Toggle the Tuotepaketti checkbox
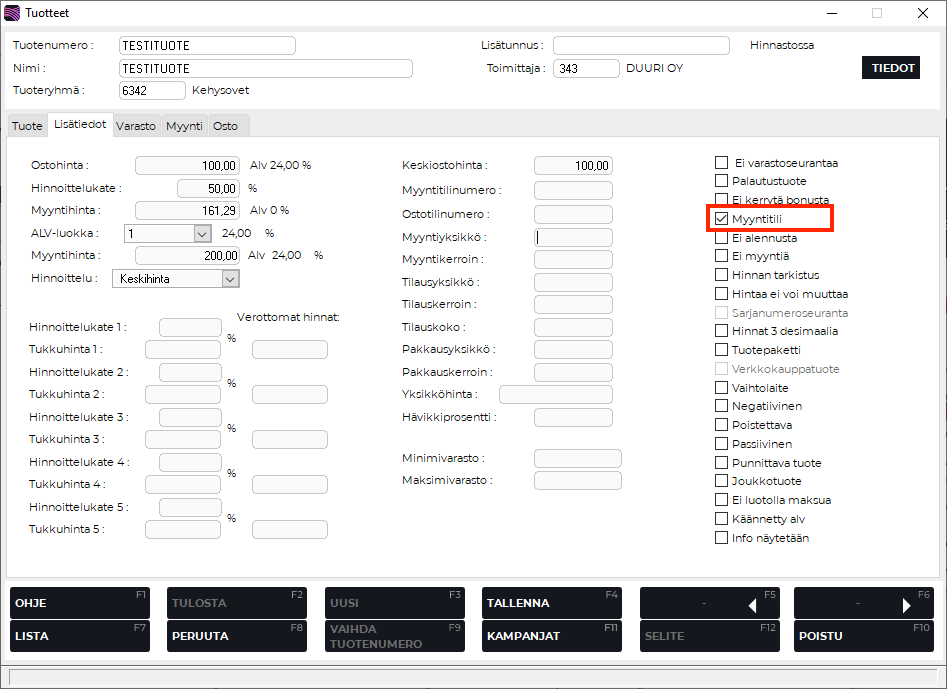The height and width of the screenshot is (689, 947). [722, 350]
